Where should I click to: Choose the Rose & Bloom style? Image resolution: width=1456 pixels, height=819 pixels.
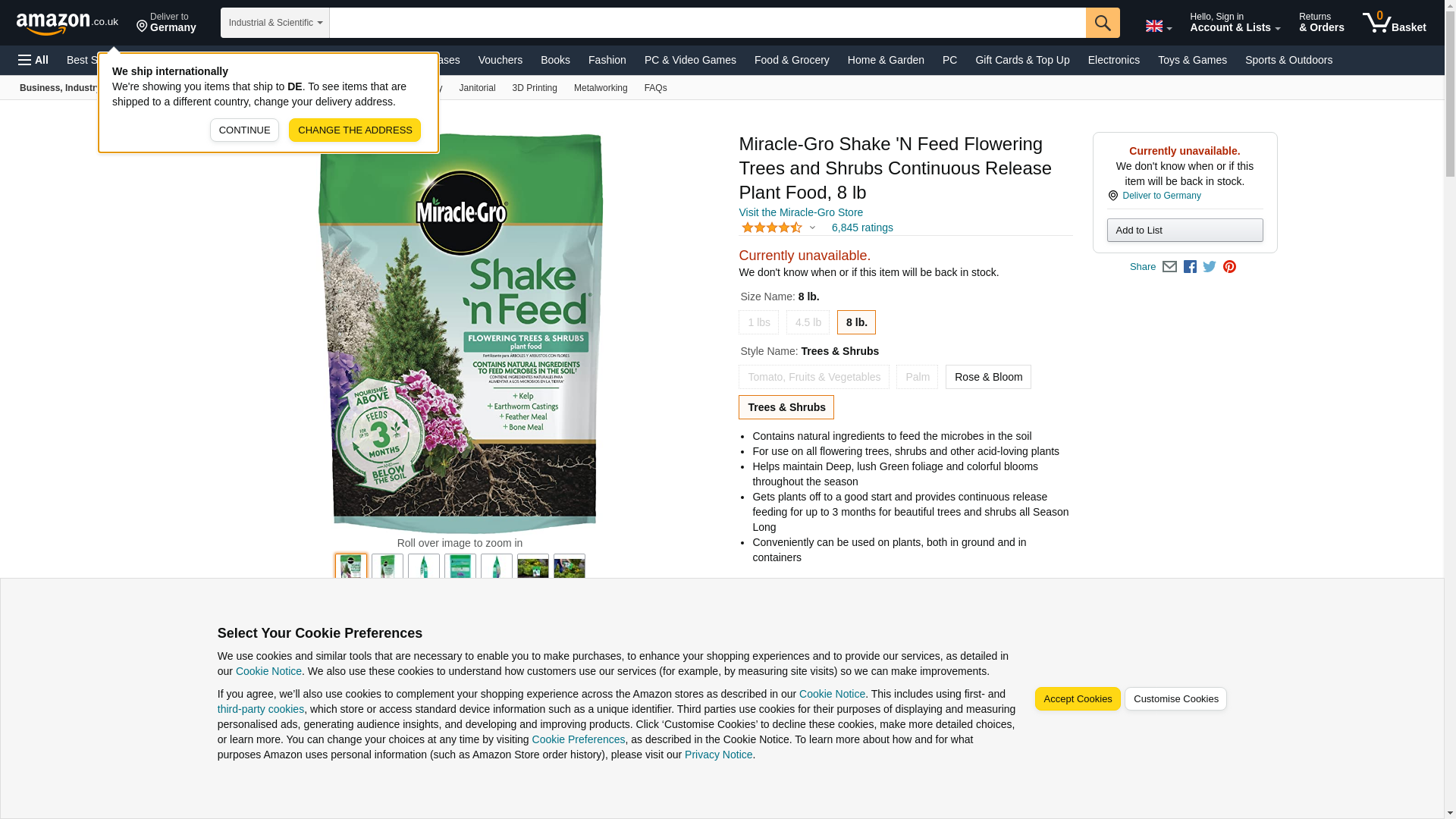[x=987, y=377]
